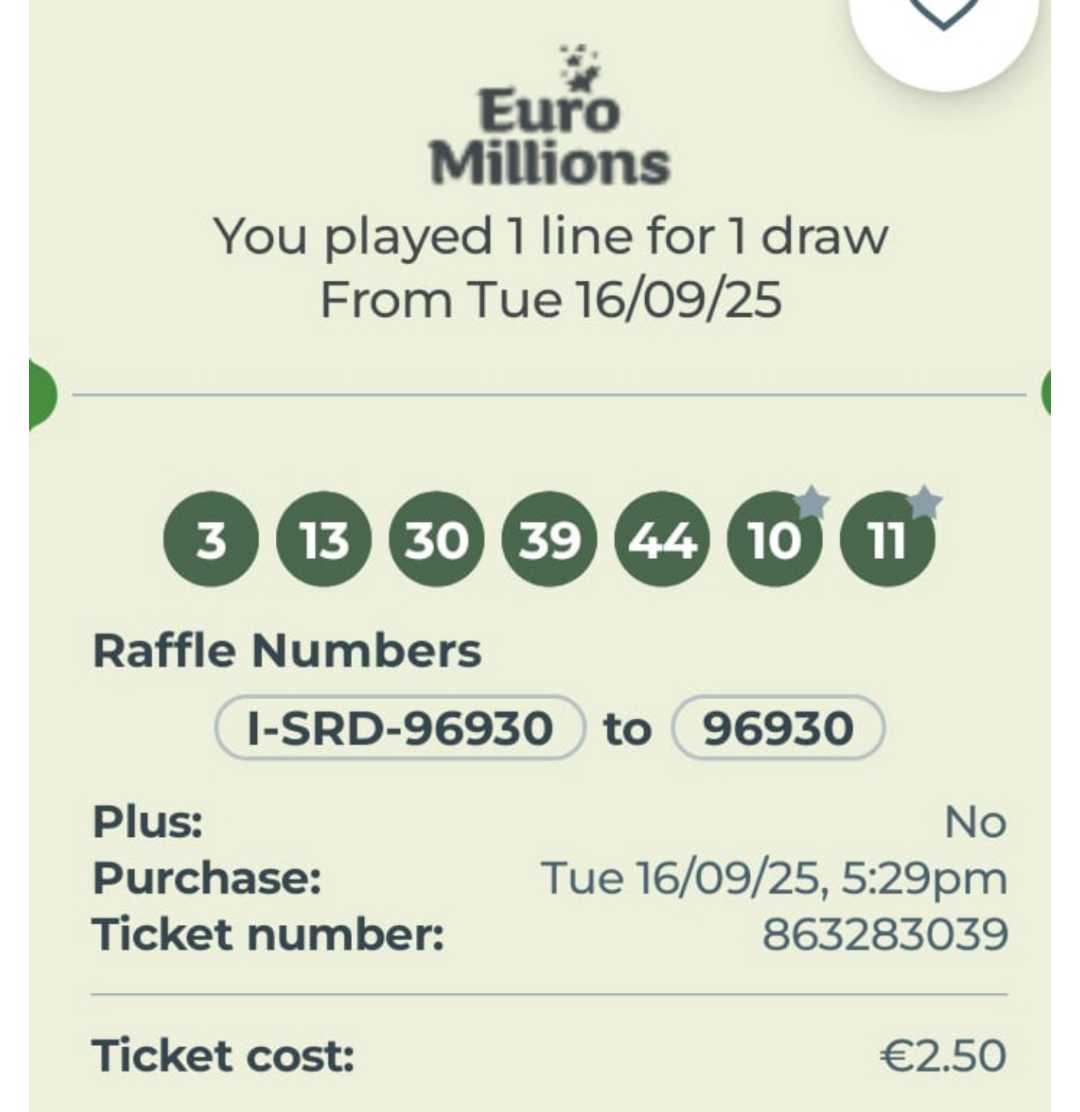
Task: Click the Raffle Numbers heading
Action: (287, 651)
